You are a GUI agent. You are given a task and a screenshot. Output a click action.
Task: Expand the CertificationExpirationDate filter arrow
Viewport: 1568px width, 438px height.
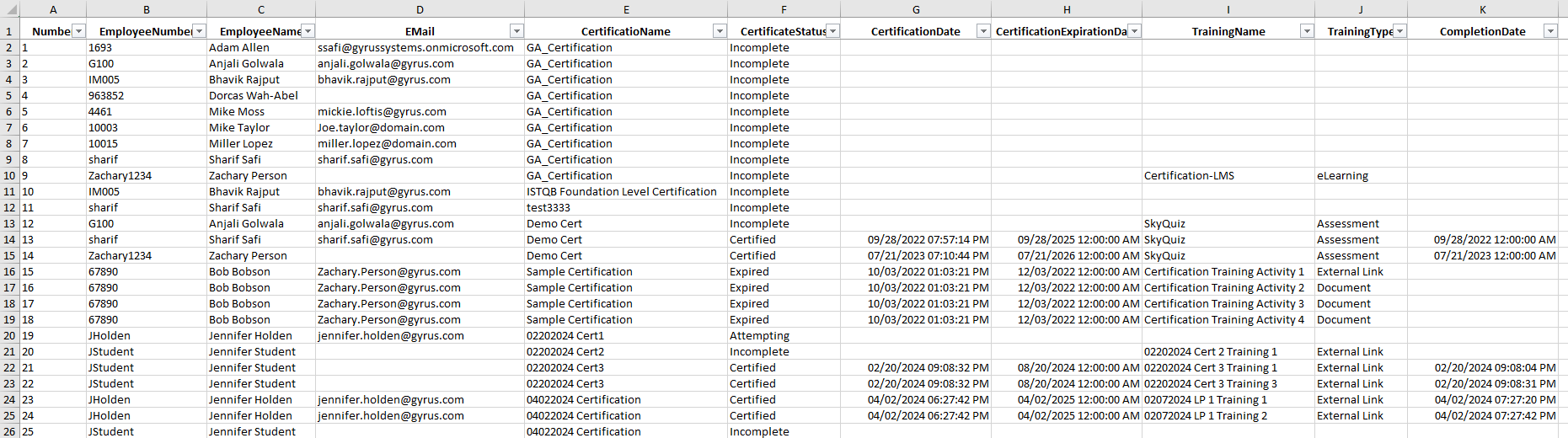[x=1134, y=31]
